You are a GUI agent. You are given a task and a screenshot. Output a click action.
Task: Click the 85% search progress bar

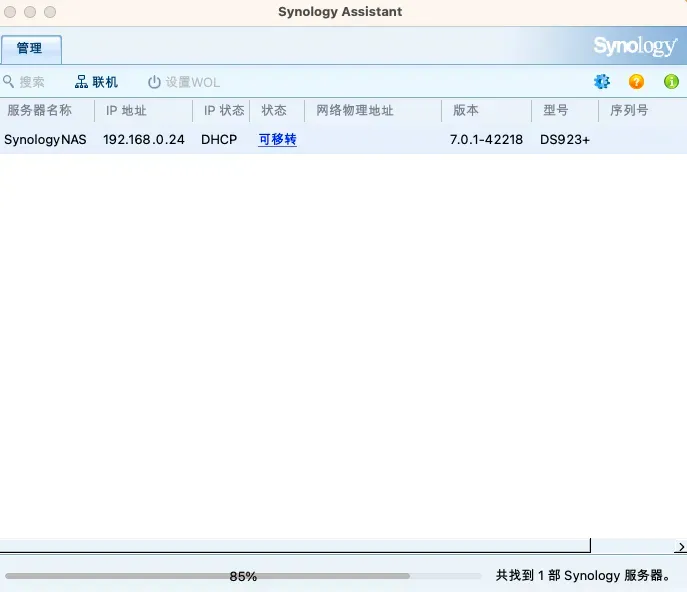coord(243,576)
